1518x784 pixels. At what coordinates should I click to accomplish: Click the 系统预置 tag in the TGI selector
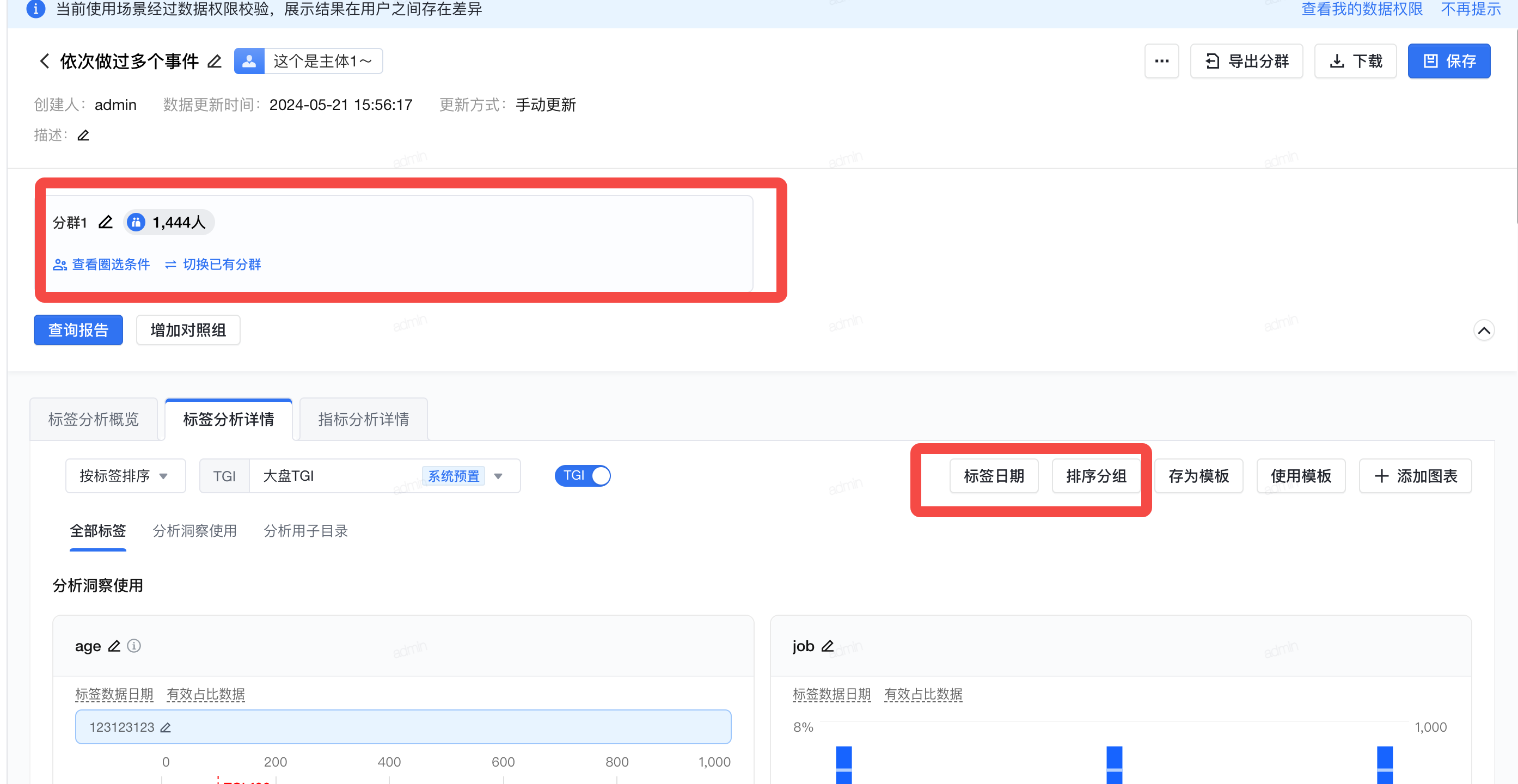(x=453, y=476)
